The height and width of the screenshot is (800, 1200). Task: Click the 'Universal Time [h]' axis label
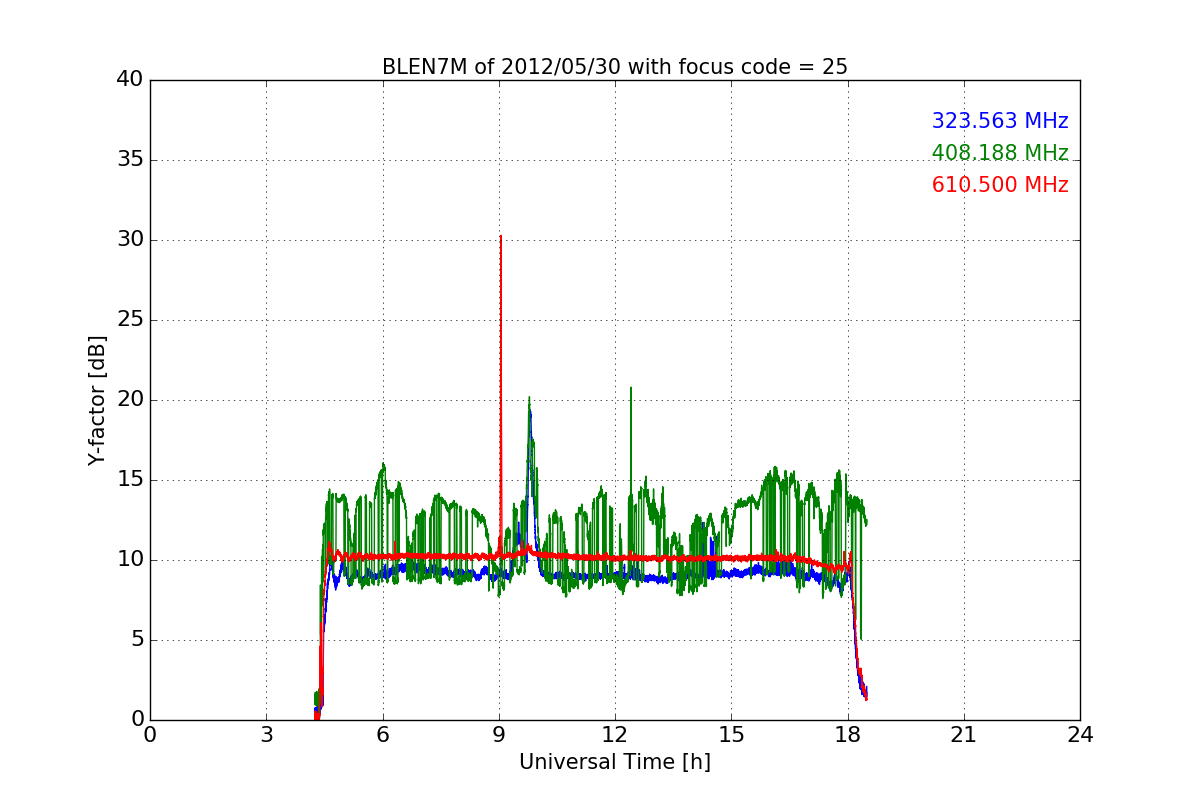(615, 762)
